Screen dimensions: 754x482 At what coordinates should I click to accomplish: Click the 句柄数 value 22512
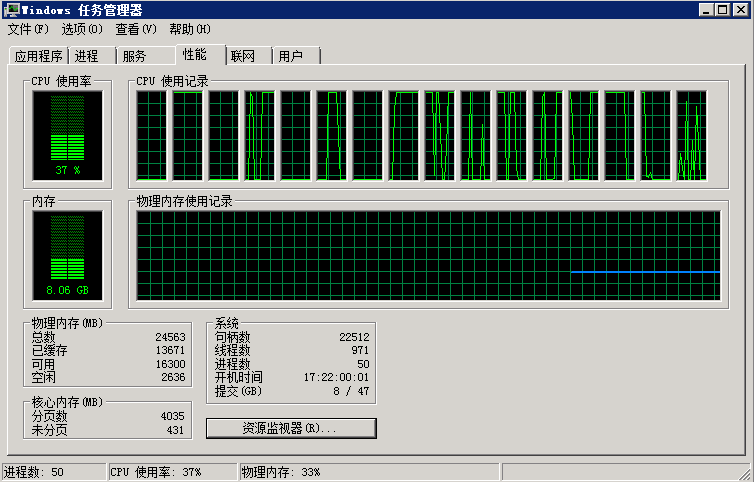pyautogui.click(x=354, y=337)
